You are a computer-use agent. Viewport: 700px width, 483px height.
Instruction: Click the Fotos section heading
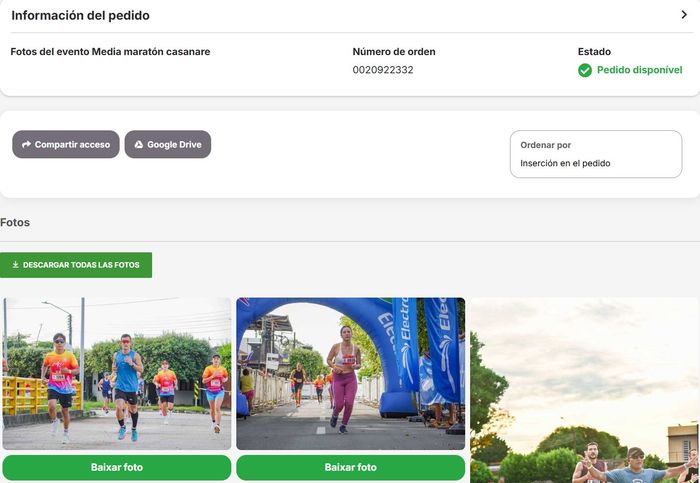coord(15,222)
